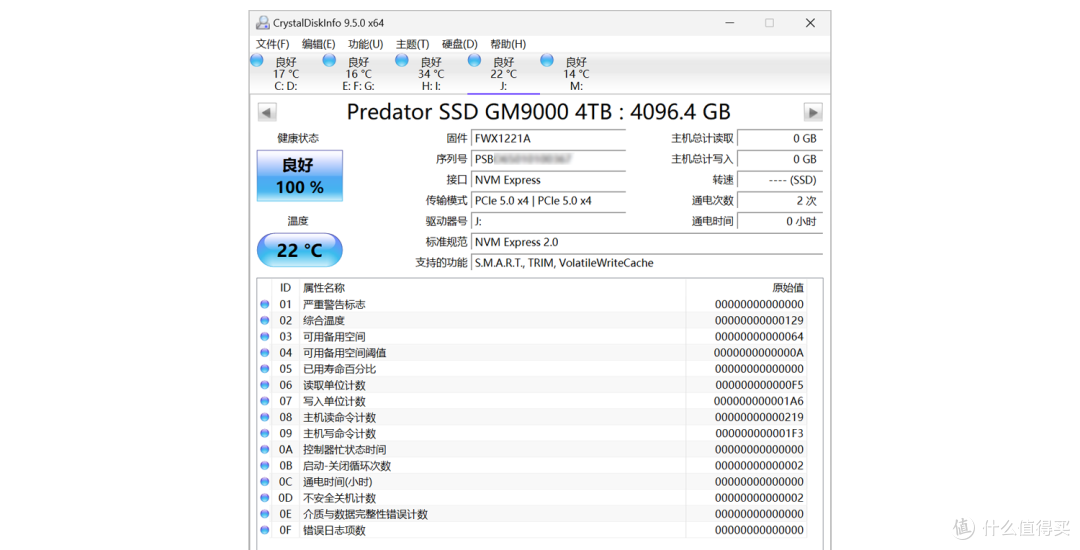Image resolution: width=1080 pixels, height=550 pixels.
Task: Go to previous disk with left arrow
Action: (x=267, y=112)
